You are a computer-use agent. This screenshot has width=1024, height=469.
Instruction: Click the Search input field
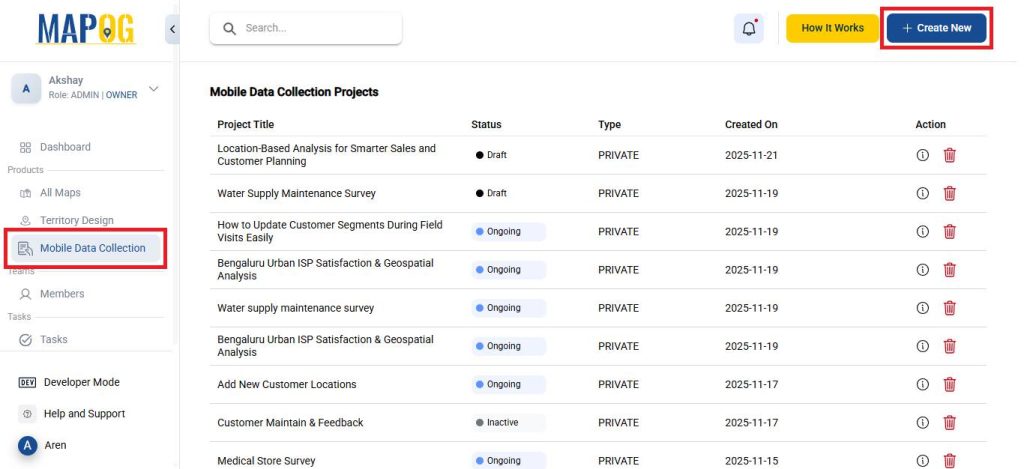tap(306, 28)
